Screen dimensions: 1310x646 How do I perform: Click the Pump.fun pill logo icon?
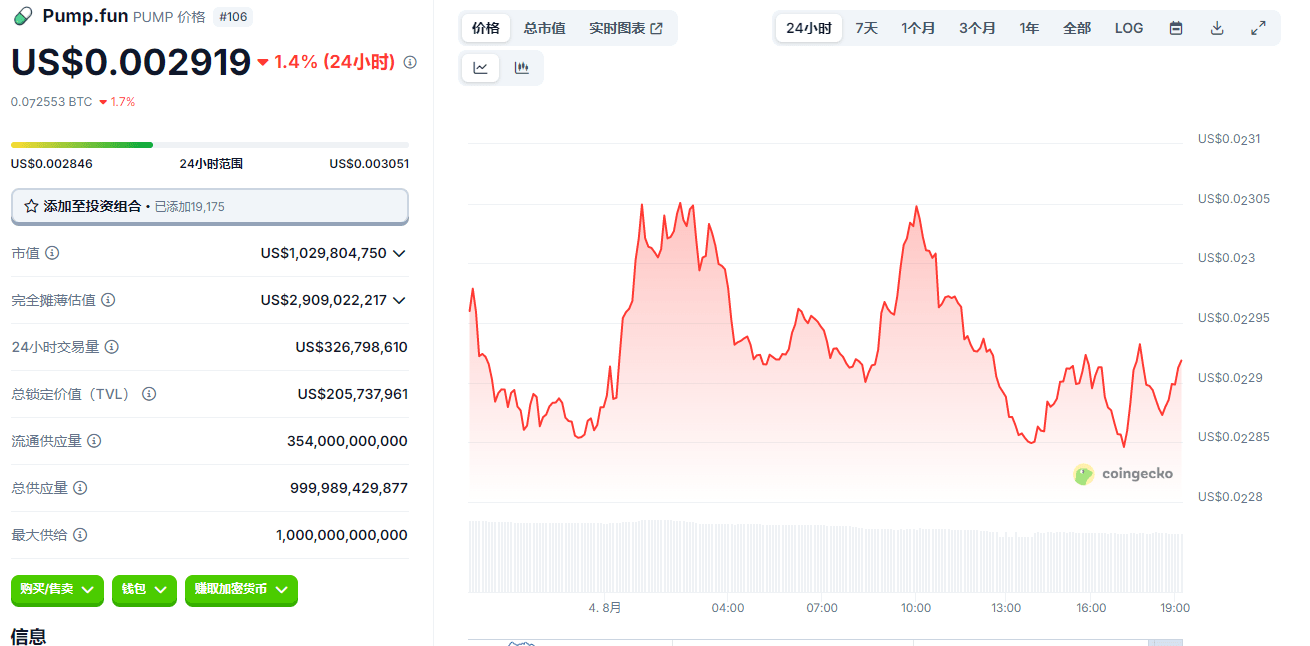[x=23, y=16]
